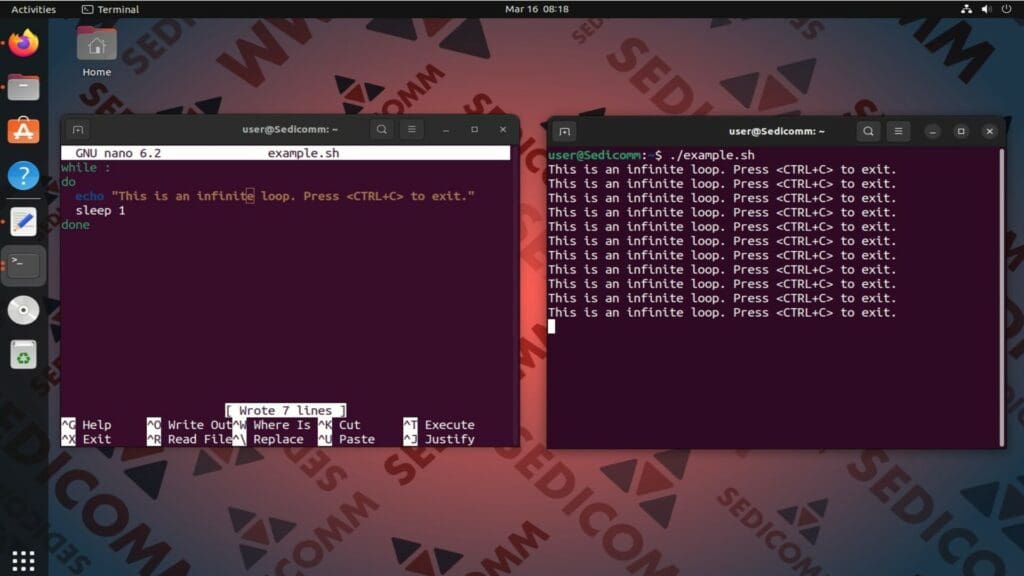Select the ./example.sh command in right terminal
This screenshot has width=1024, height=576.
(712, 155)
